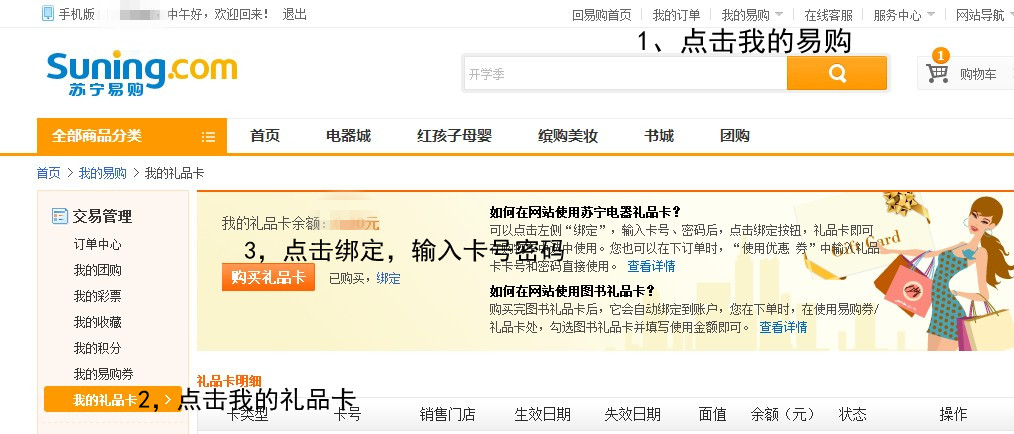Screen dimensions: 1014x434
Task: Click the 余额（元） column header
Action: (x=782, y=414)
